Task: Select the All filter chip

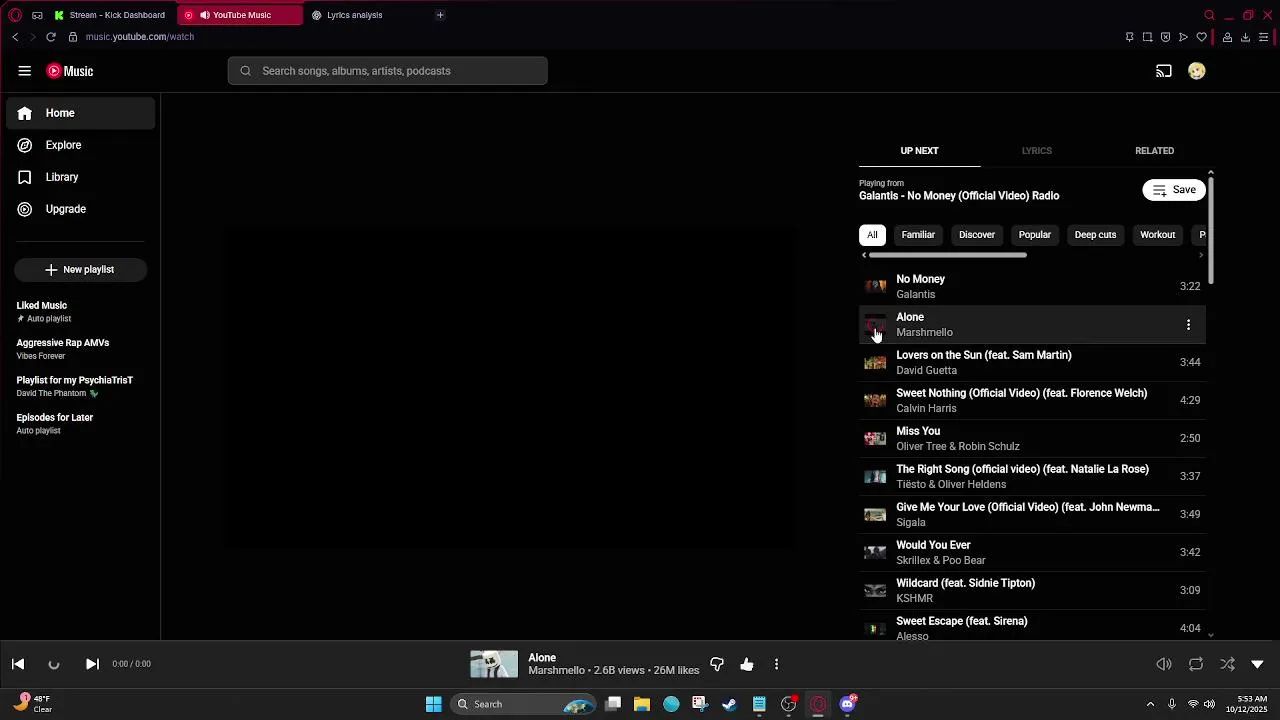Action: (872, 235)
